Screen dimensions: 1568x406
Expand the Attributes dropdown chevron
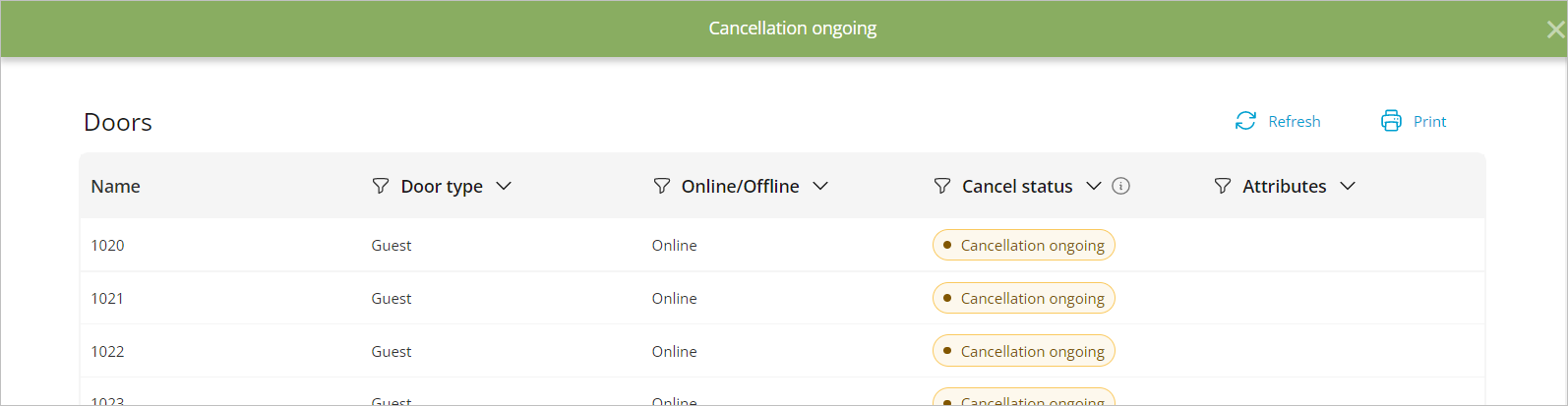[x=1348, y=186]
